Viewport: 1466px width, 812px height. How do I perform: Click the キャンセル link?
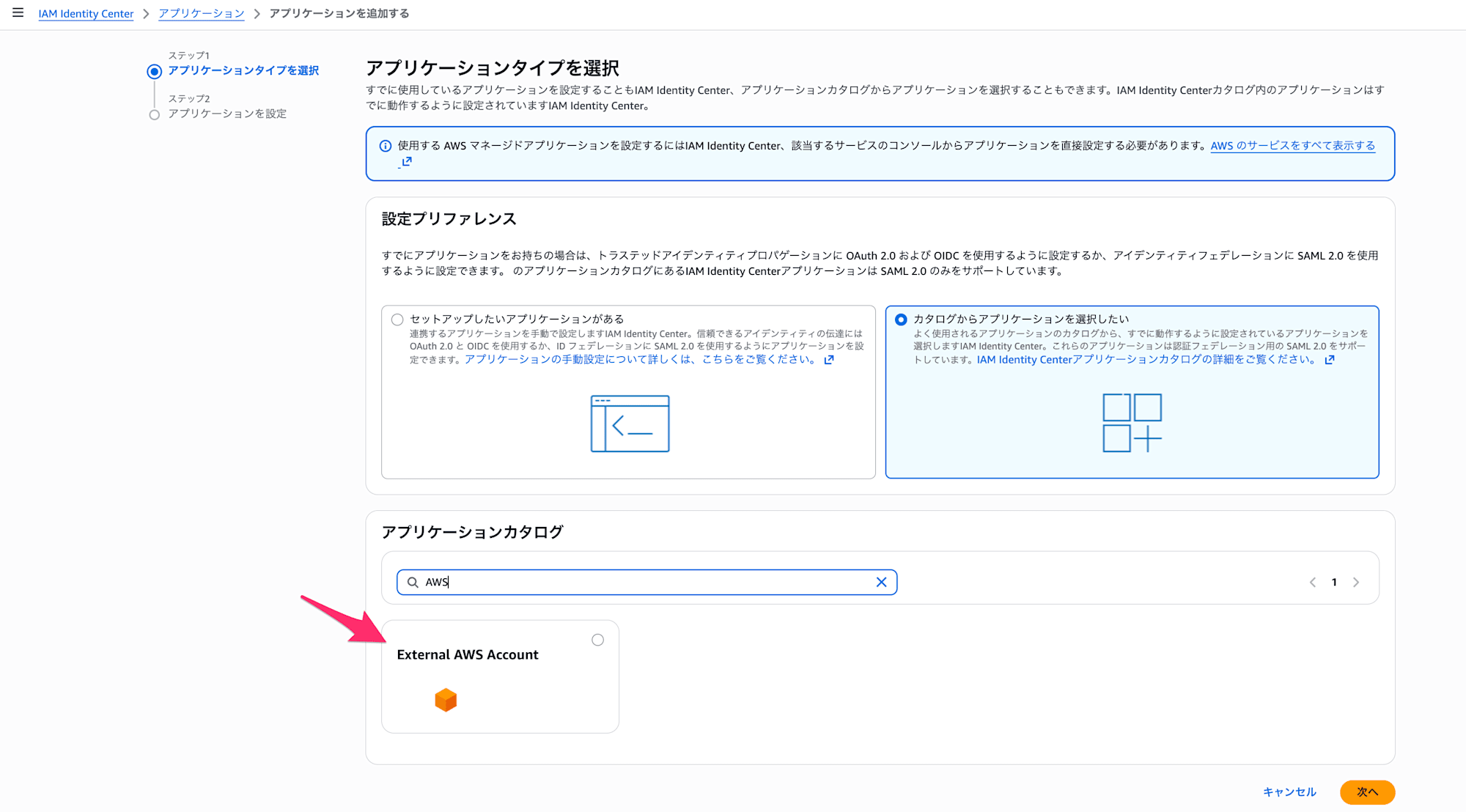pyautogui.click(x=1289, y=791)
